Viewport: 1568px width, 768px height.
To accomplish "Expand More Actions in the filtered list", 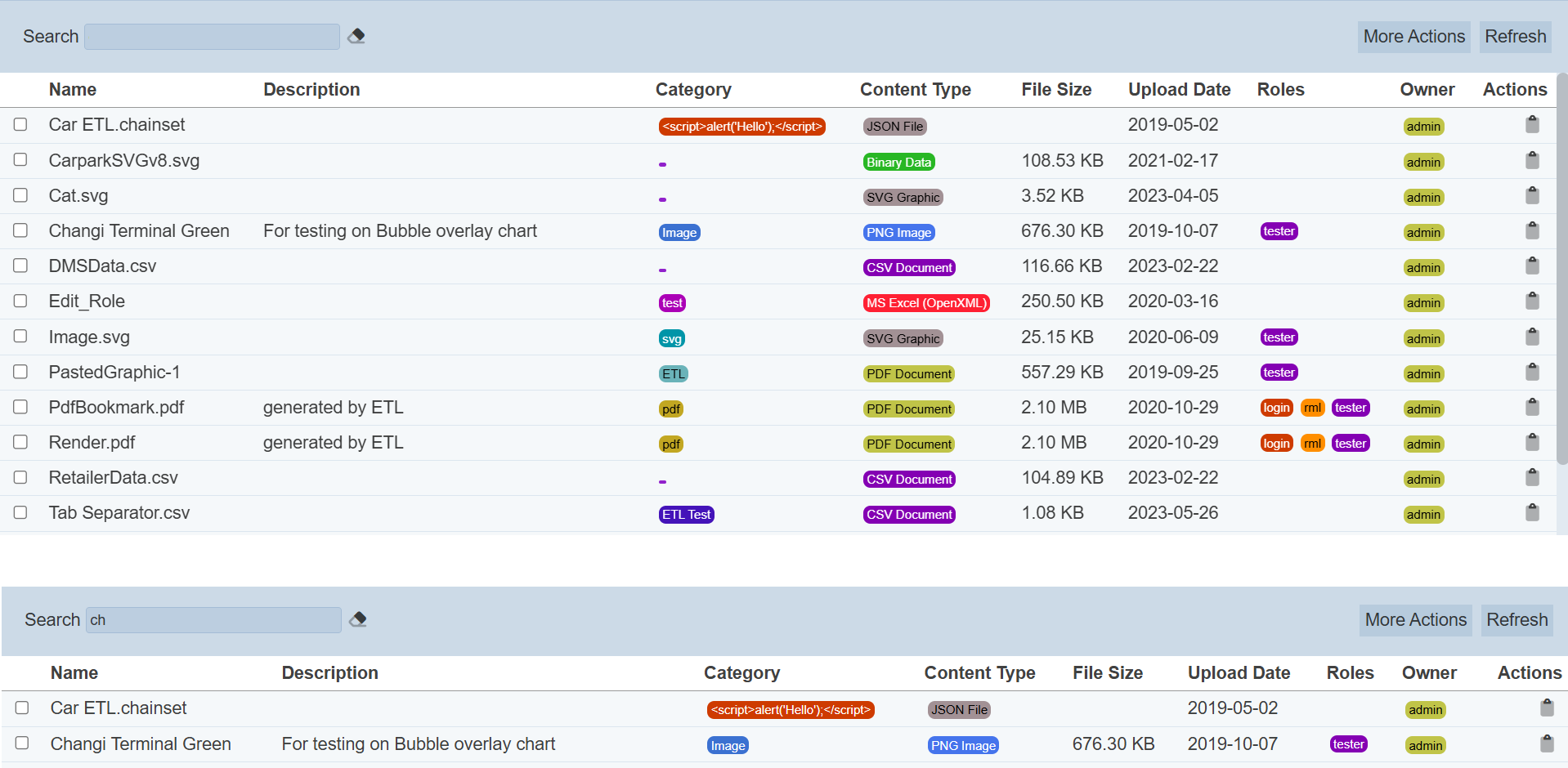I will tap(1415, 620).
